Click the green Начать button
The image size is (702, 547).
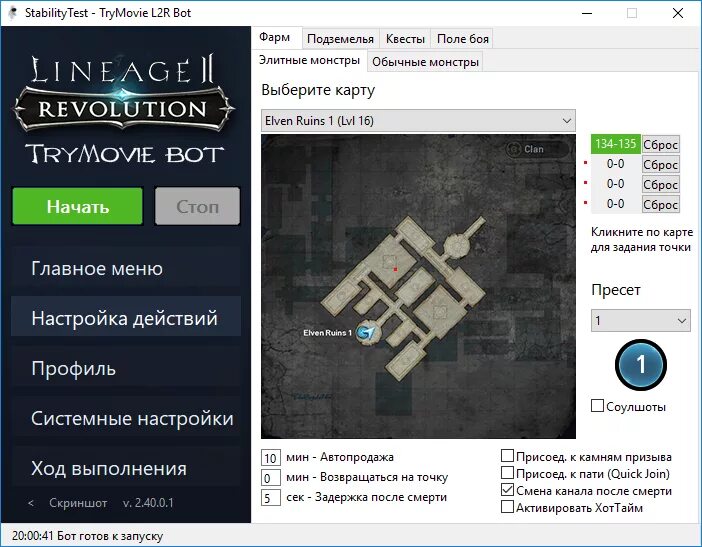[77, 206]
